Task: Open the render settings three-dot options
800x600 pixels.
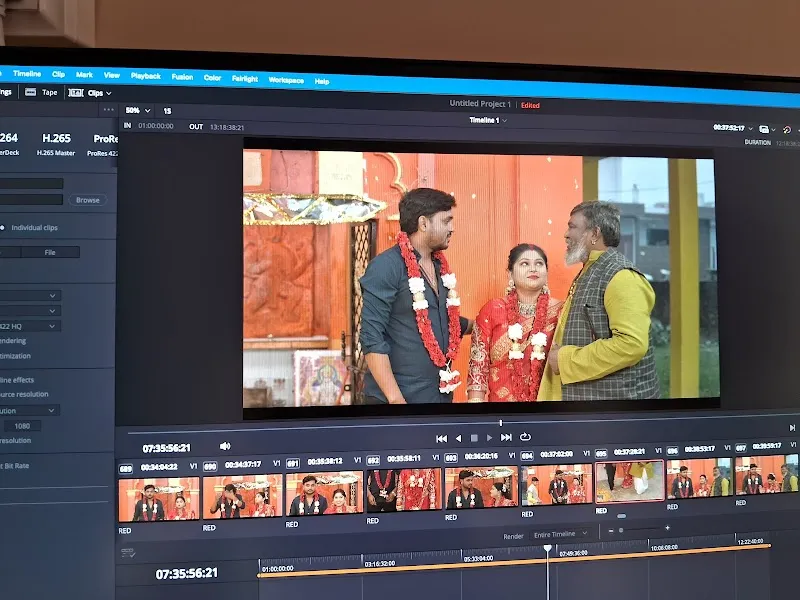Action: [x=109, y=109]
